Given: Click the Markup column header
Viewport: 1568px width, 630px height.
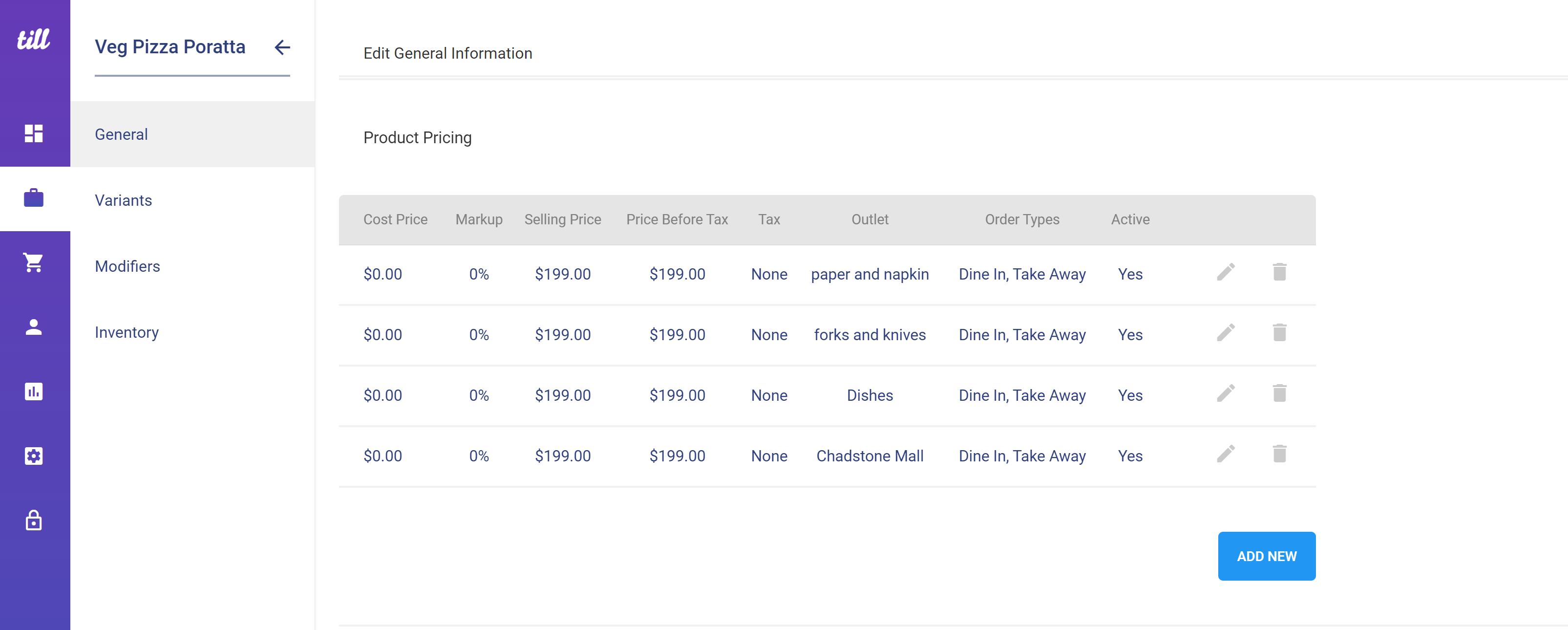Looking at the screenshot, I should coord(479,219).
